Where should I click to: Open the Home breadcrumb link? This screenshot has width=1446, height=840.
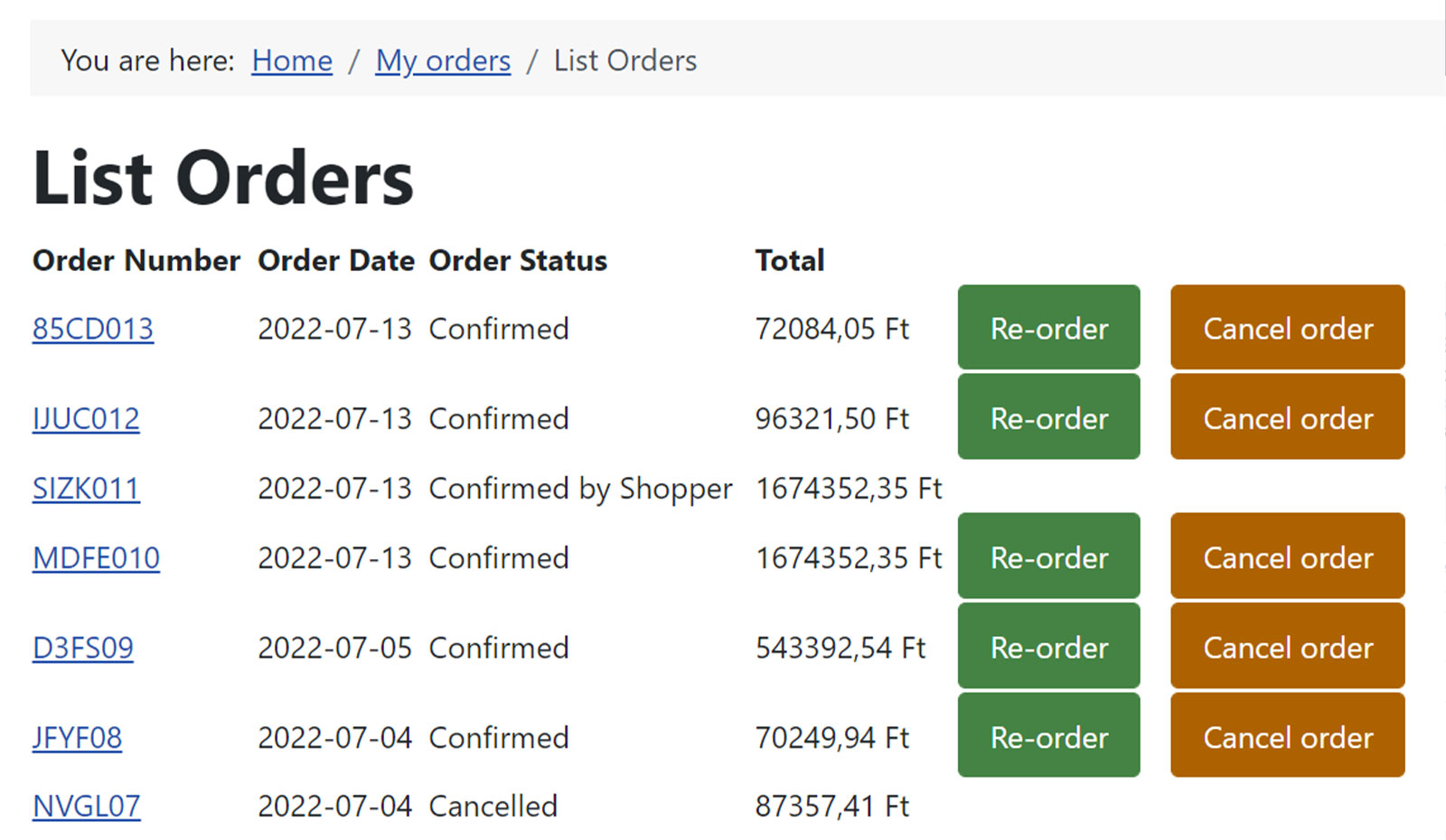[x=292, y=61]
